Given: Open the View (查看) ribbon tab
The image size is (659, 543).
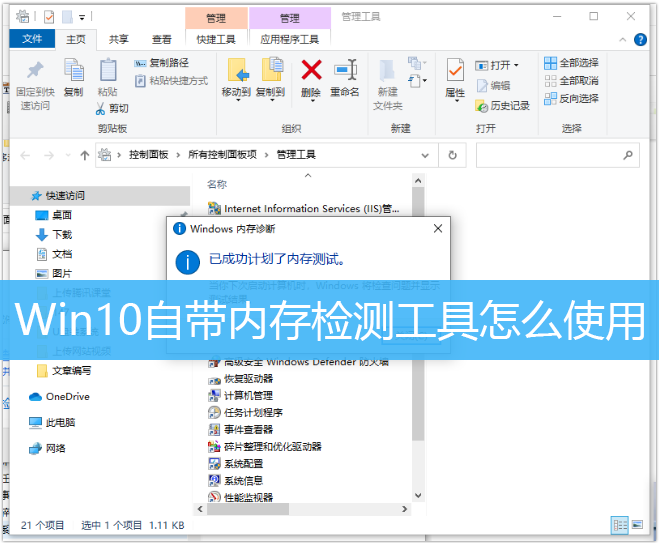Looking at the screenshot, I should tap(161, 39).
